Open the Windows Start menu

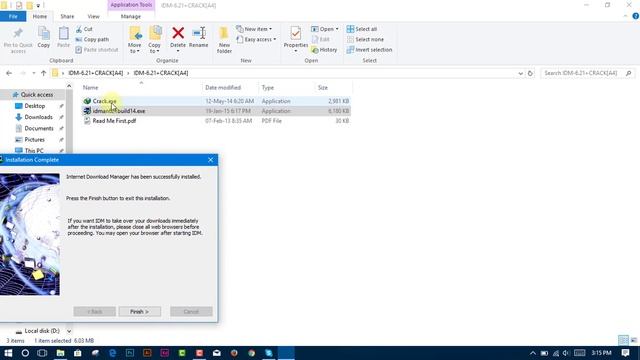(x=8, y=353)
